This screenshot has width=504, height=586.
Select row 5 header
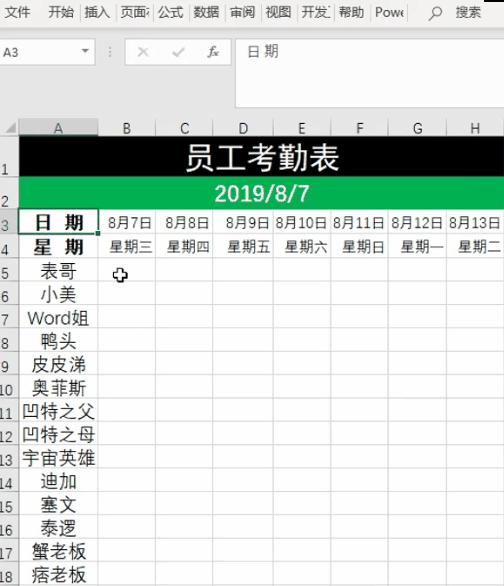[x=9, y=269]
